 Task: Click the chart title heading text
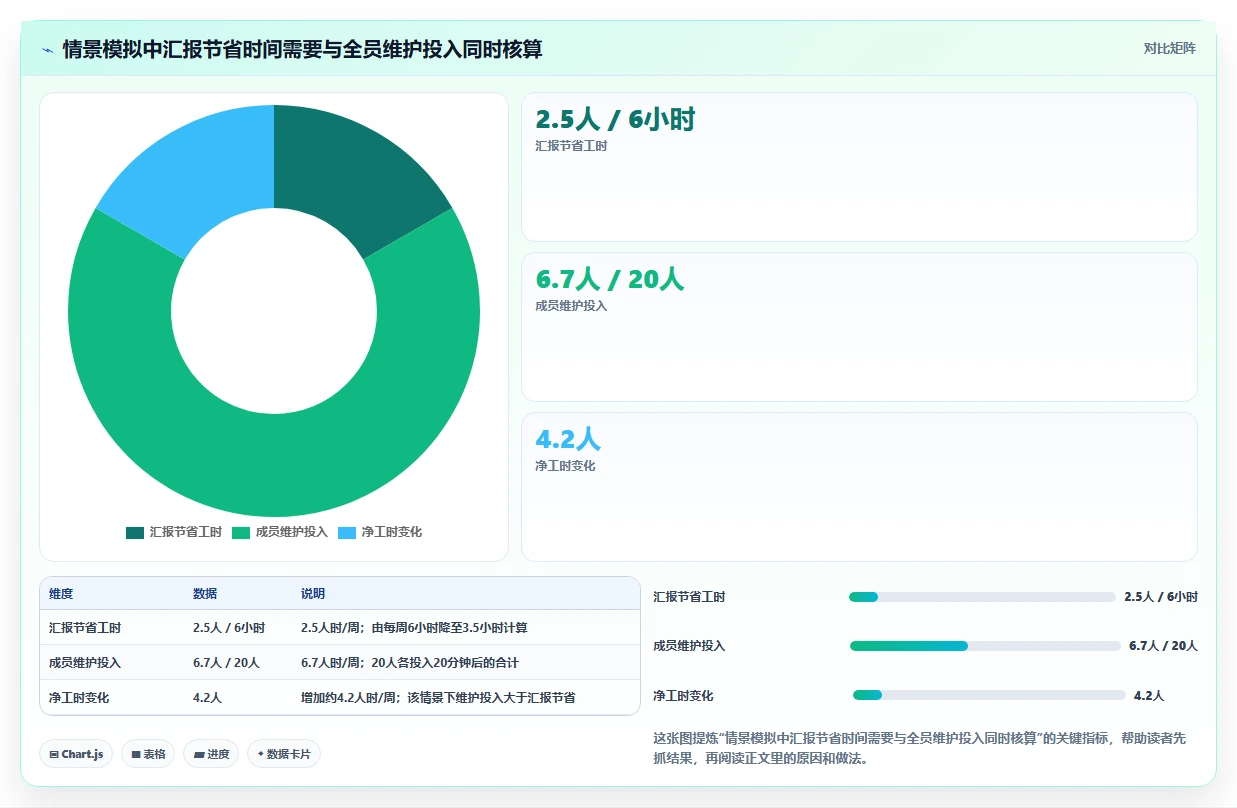(302, 49)
